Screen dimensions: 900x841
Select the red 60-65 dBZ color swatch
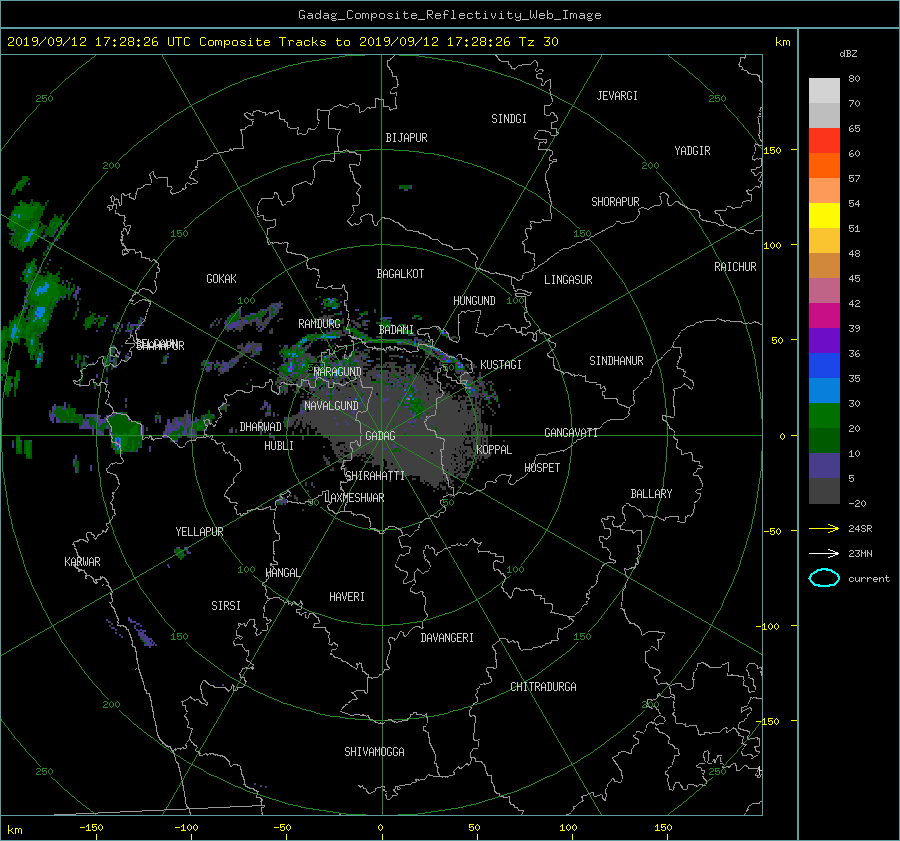click(x=824, y=141)
